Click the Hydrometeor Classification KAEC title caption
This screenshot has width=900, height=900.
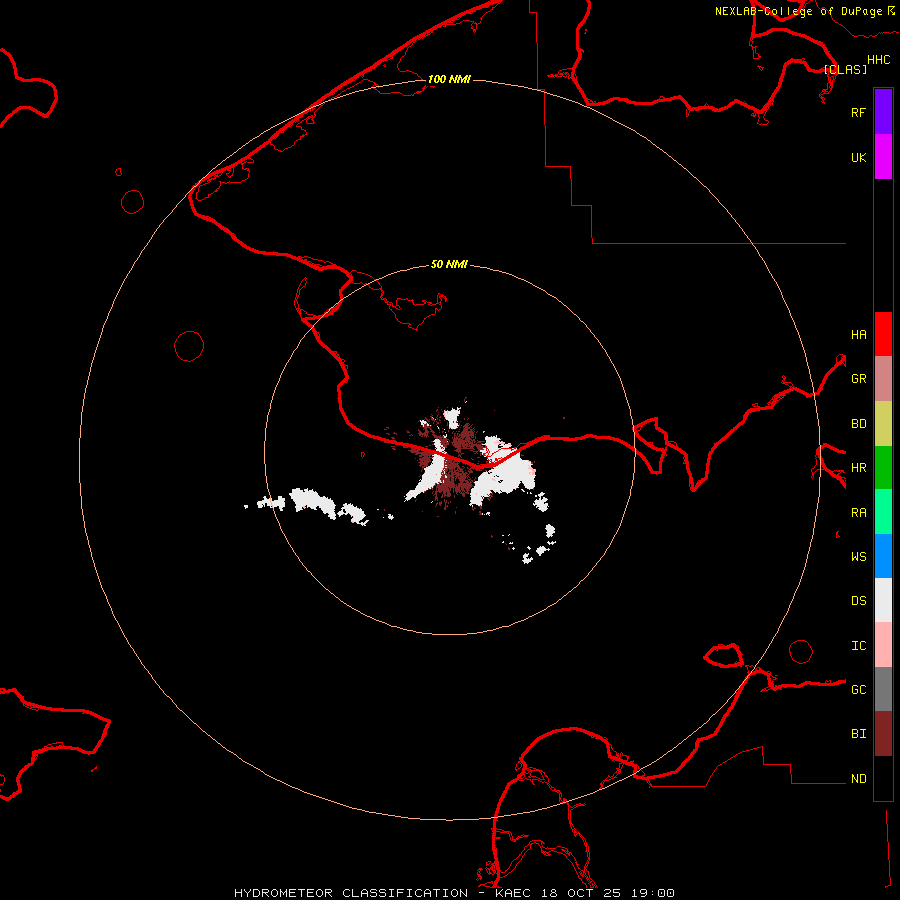(x=454, y=893)
